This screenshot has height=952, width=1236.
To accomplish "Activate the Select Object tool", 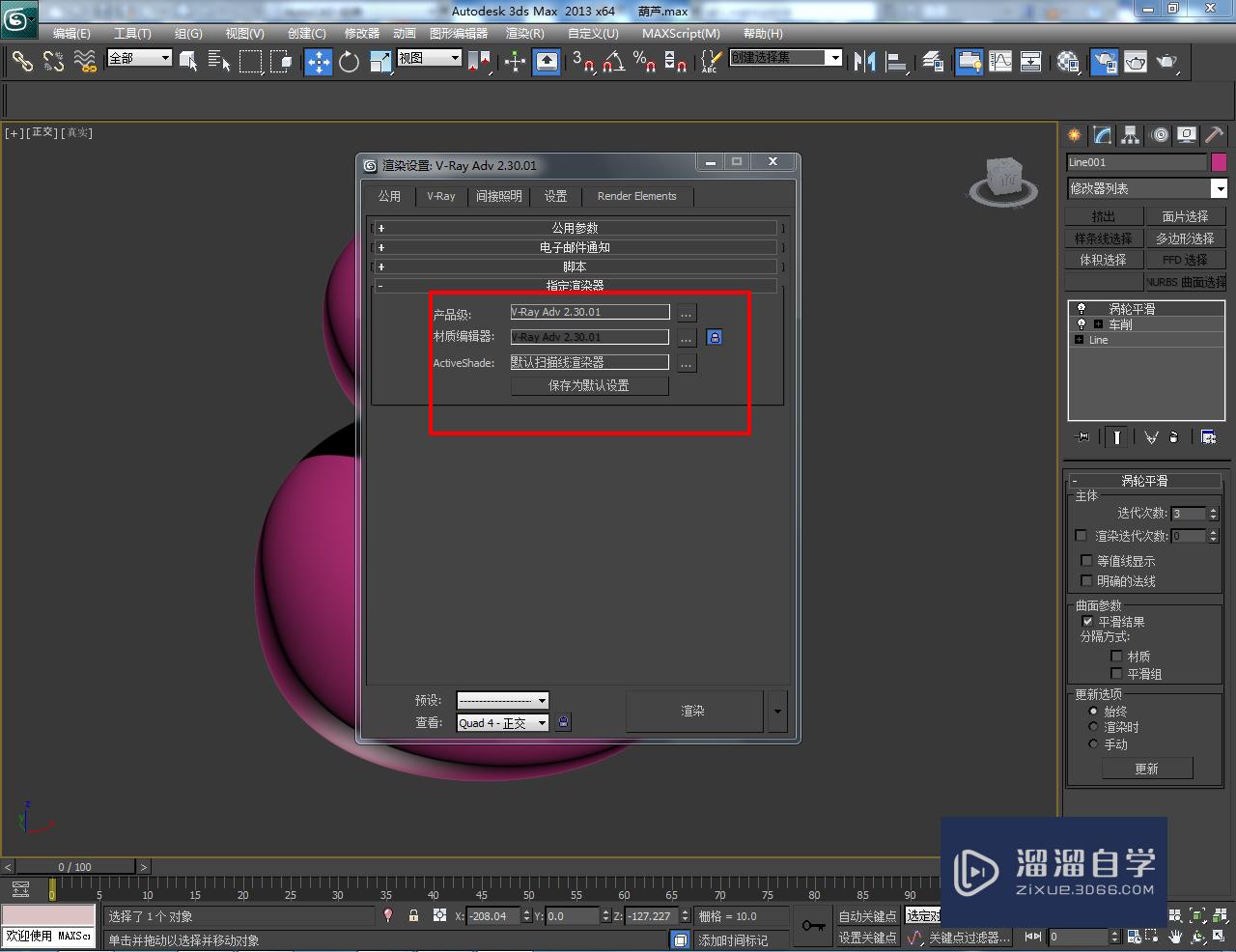I will pyautogui.click(x=188, y=62).
